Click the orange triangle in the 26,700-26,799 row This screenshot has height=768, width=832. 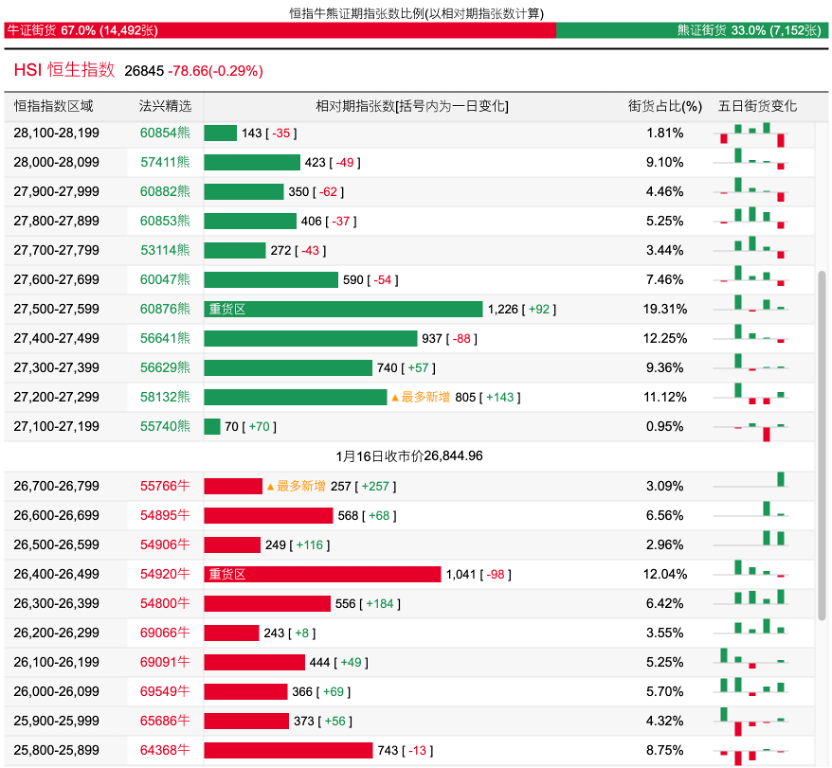pyautogui.click(x=270, y=486)
